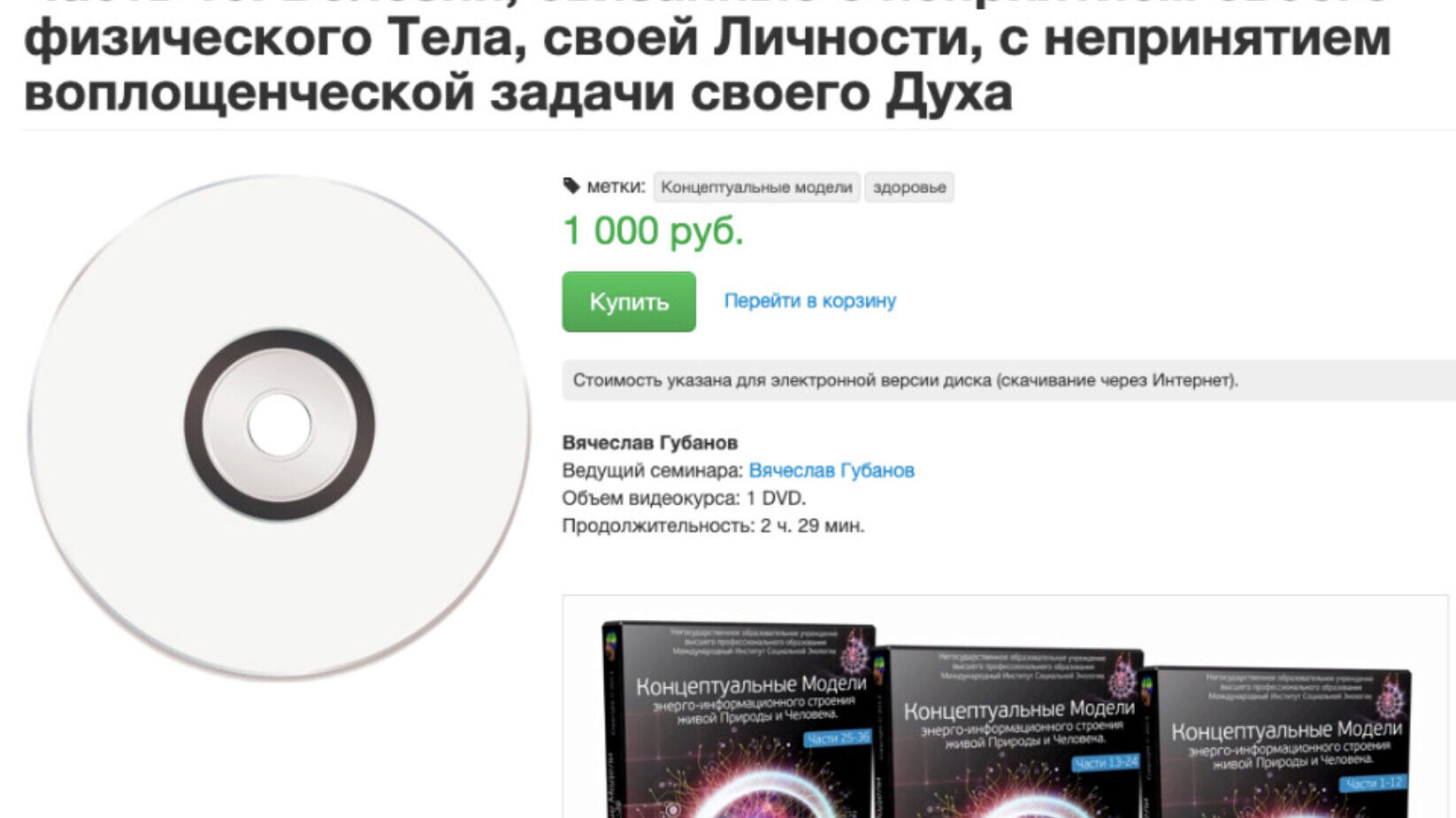
Task: Click the tag icon beside метки
Action: 571,187
